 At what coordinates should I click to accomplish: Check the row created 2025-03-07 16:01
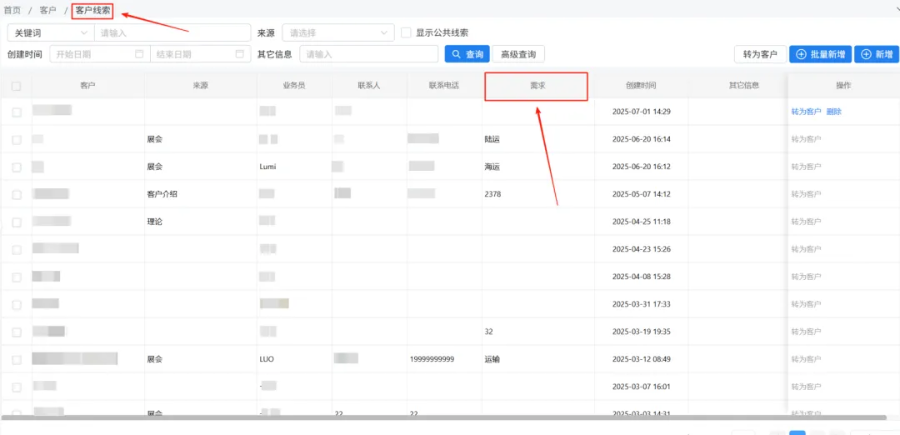pos(17,387)
